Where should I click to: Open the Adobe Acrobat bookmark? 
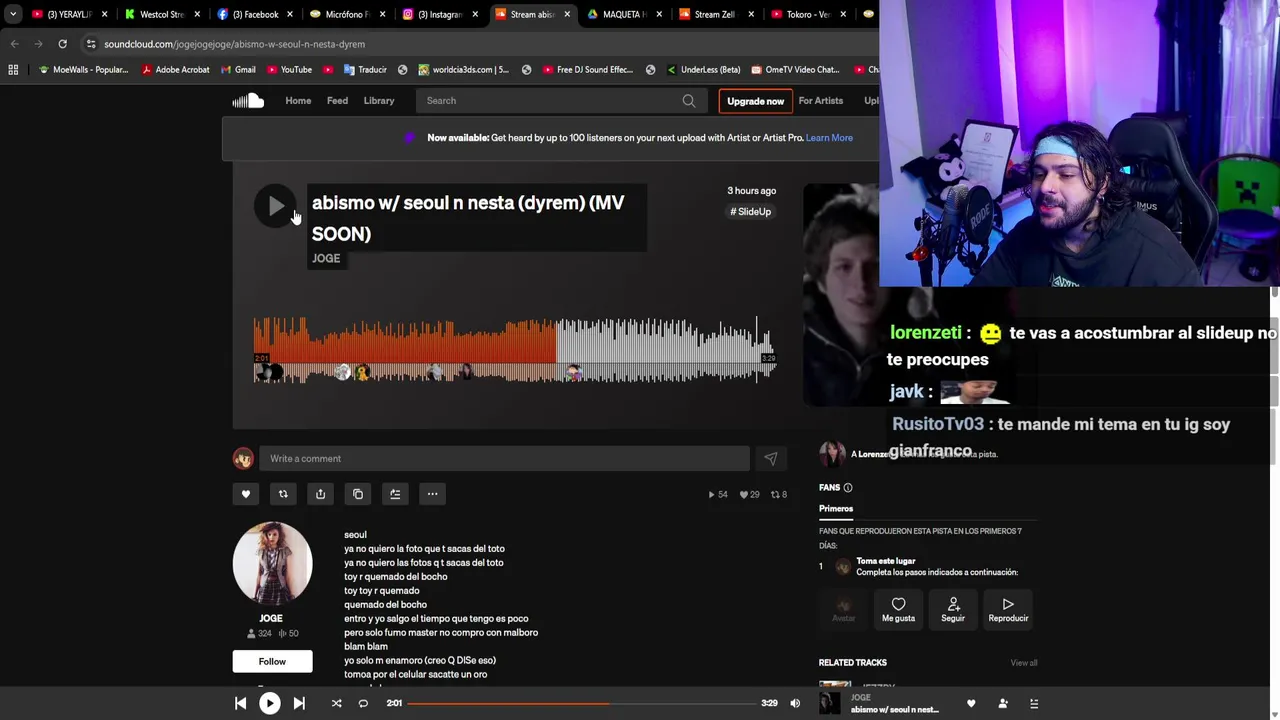pos(176,69)
